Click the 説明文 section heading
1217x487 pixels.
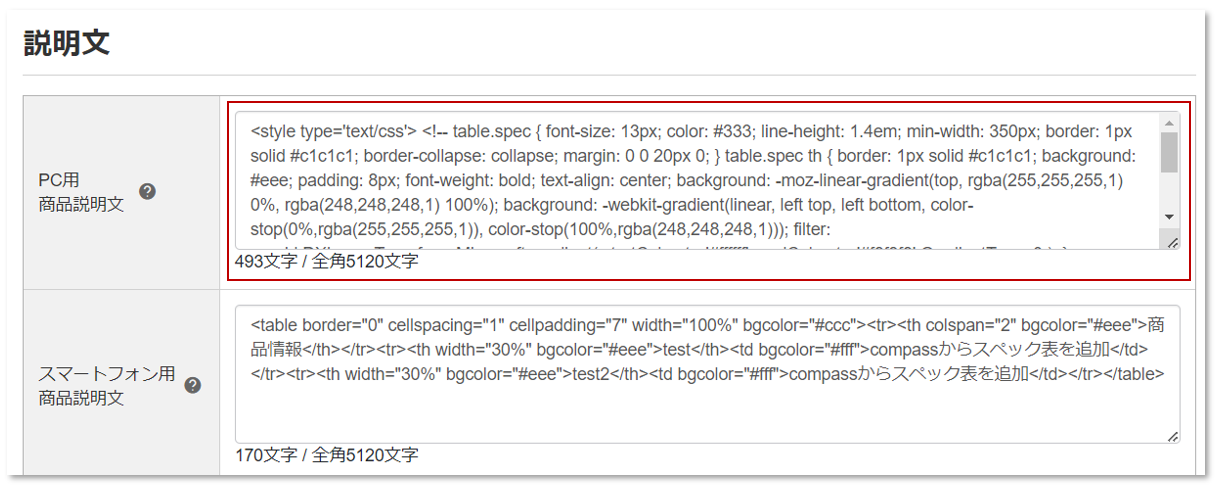point(66,43)
